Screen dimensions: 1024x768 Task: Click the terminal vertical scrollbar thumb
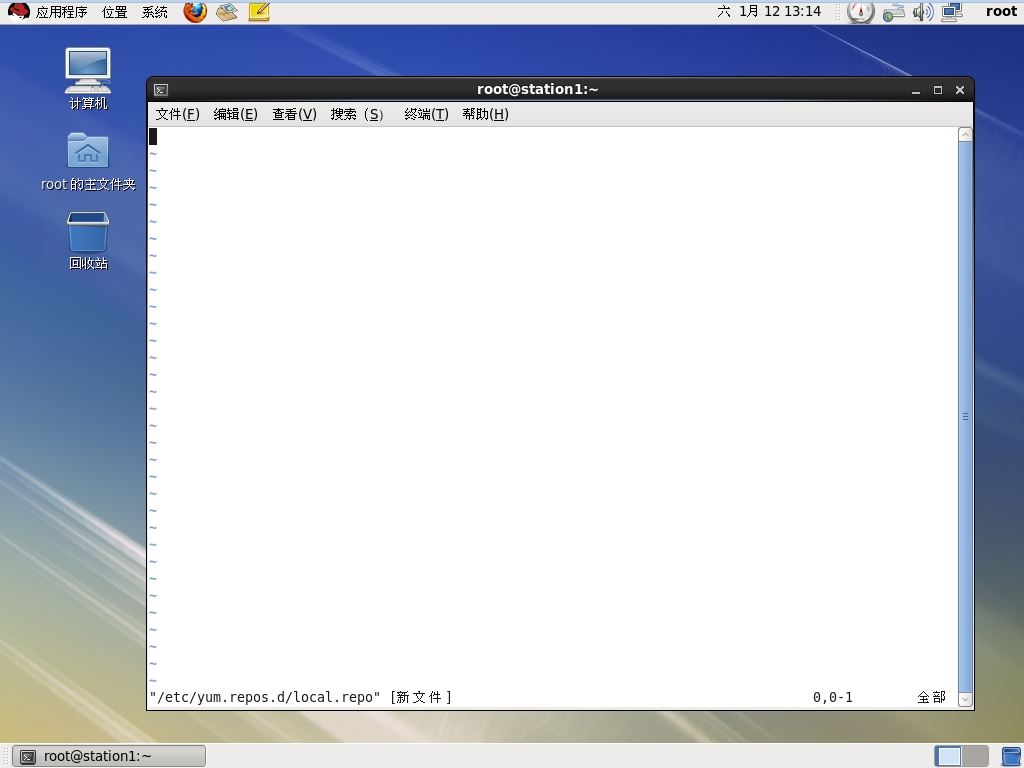coord(965,417)
